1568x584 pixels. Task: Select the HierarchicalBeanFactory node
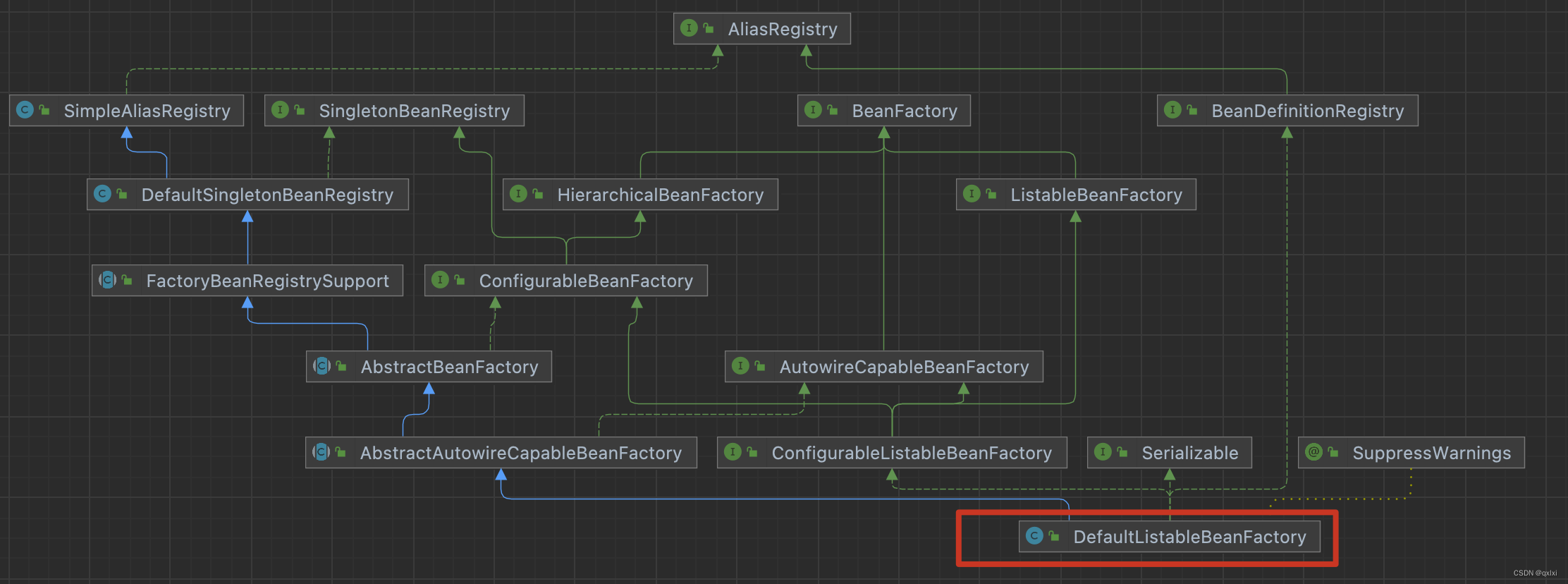640,195
